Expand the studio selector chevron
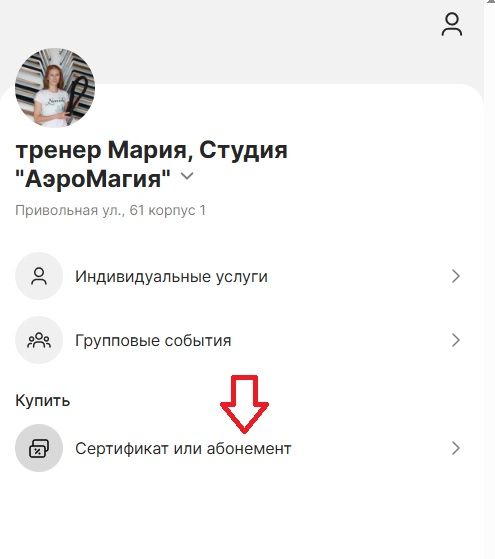495x559 pixels. tap(187, 176)
